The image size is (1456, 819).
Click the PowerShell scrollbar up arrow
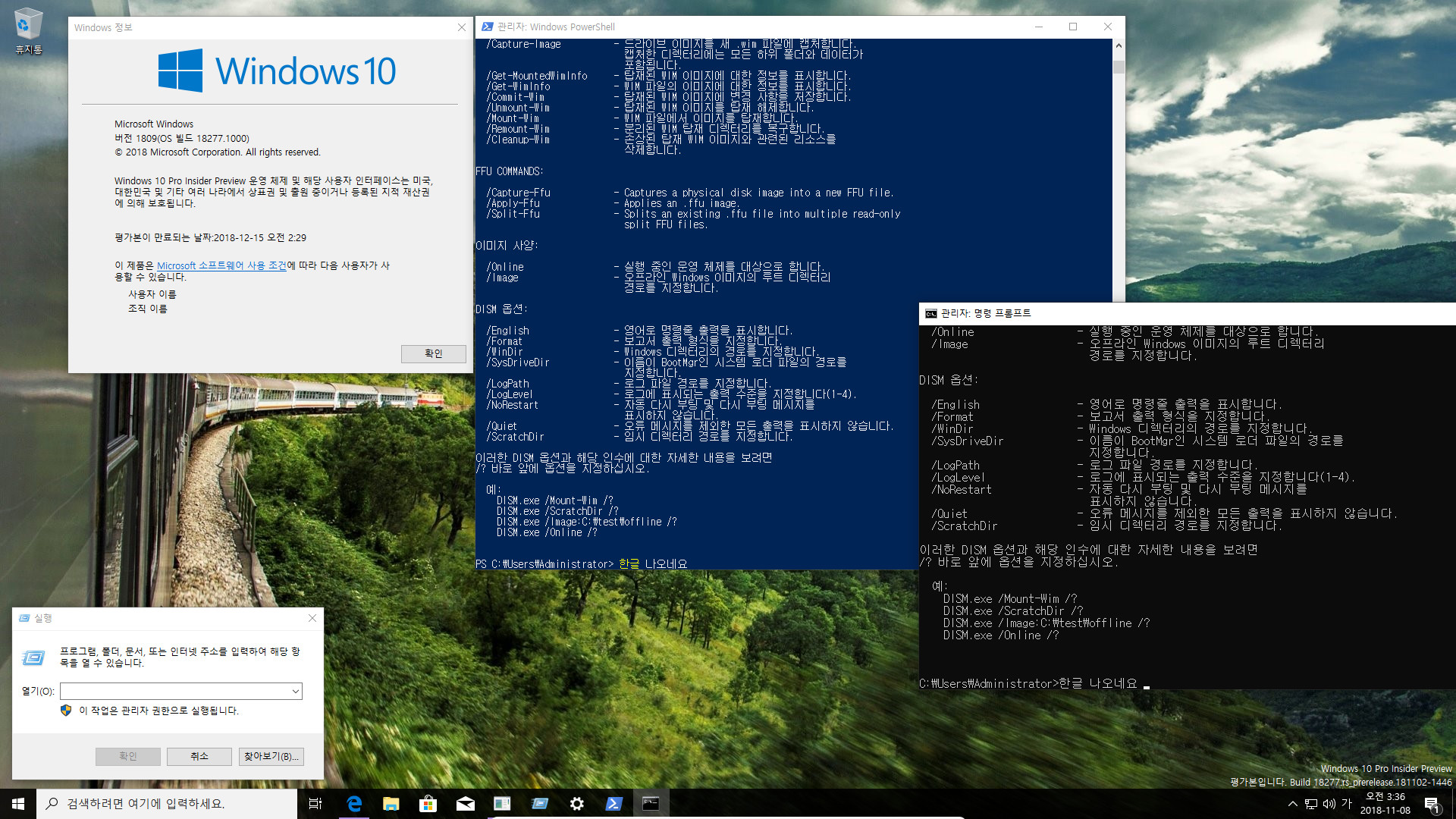click(x=1119, y=45)
